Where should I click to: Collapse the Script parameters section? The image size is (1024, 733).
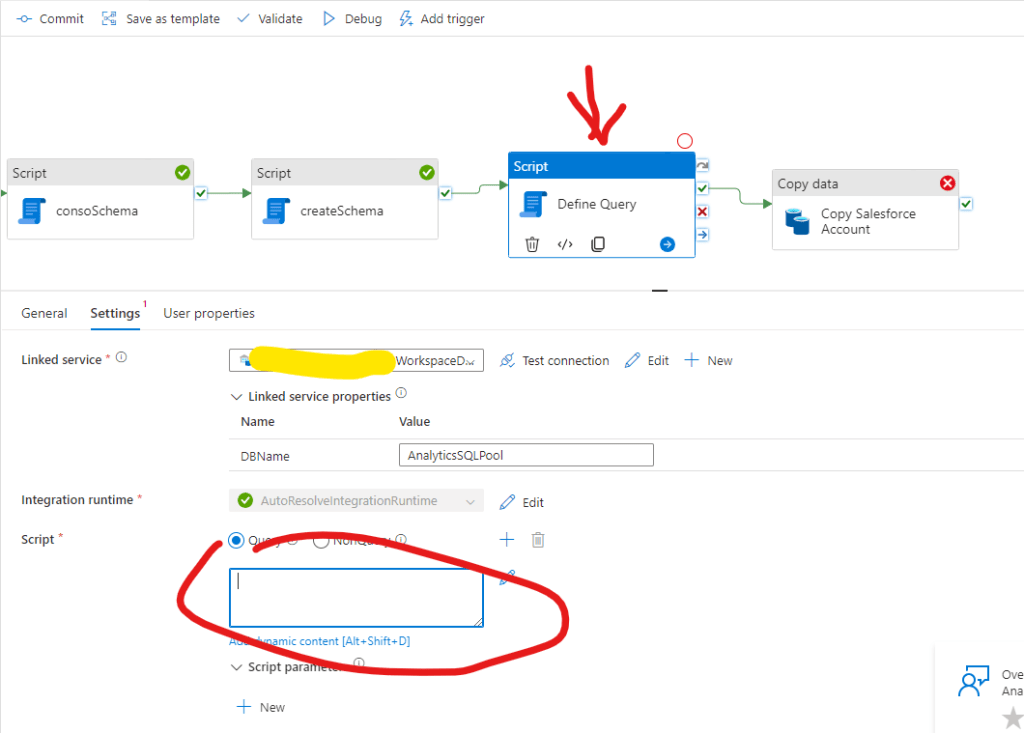(x=236, y=667)
